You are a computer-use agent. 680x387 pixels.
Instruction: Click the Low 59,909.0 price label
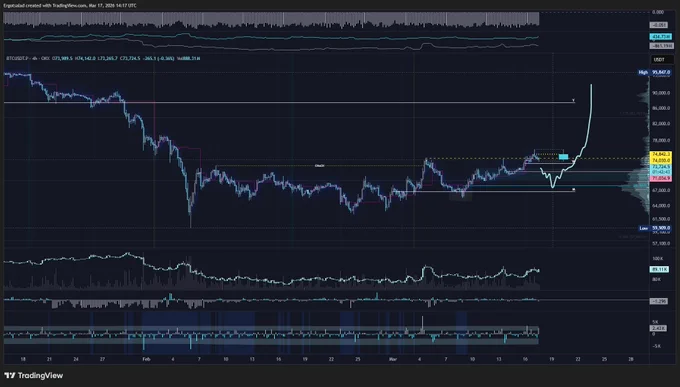655,228
